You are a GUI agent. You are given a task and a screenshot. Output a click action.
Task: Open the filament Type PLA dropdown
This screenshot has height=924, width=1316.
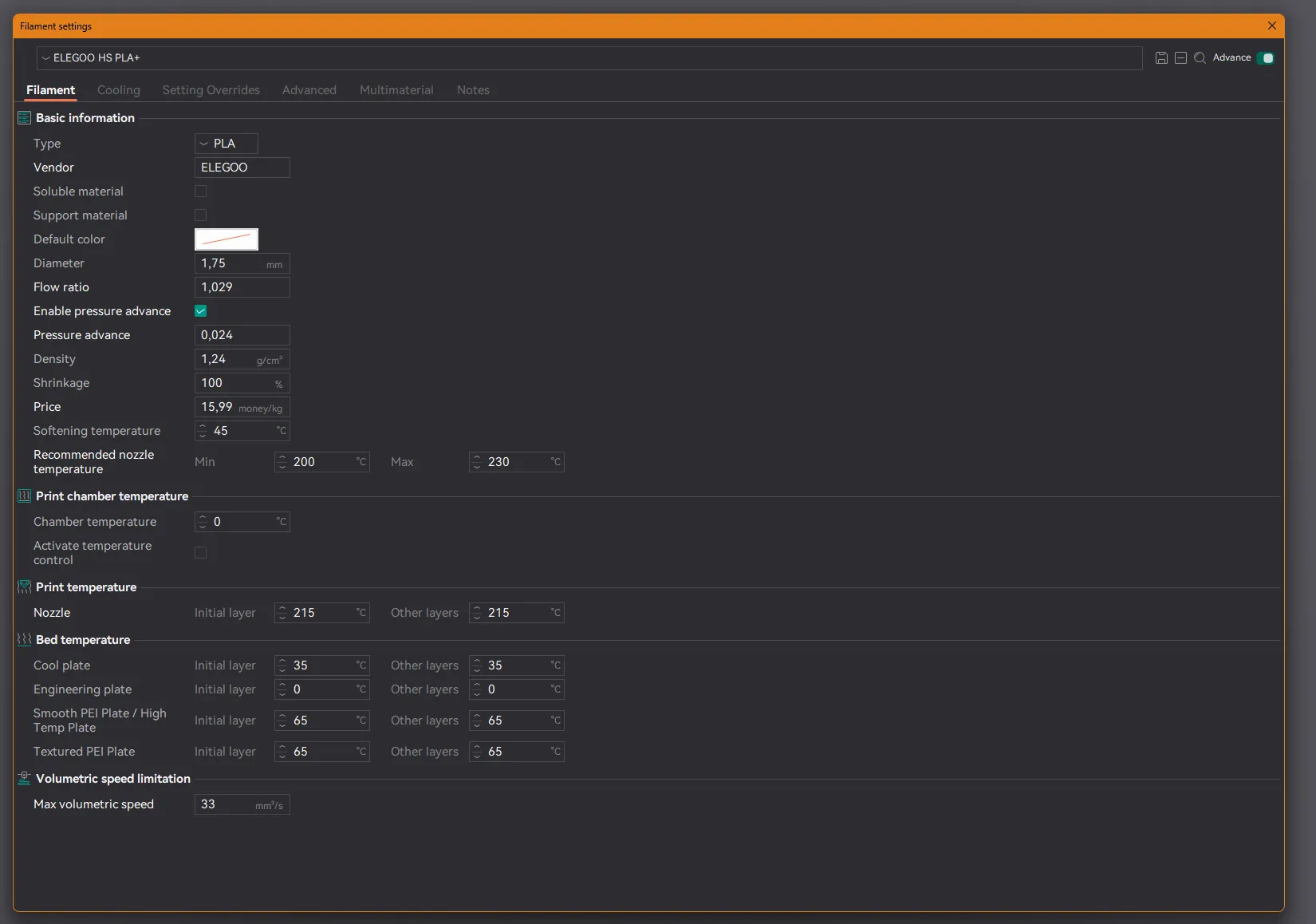click(226, 144)
